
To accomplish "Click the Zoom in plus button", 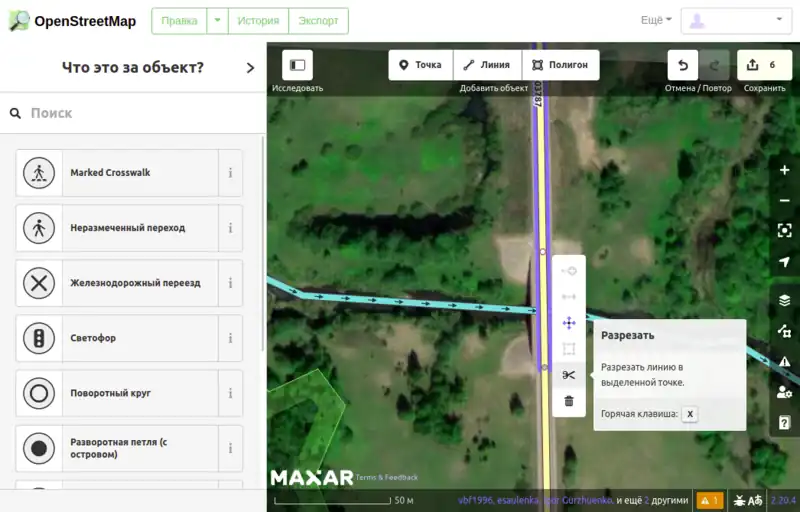I will [x=784, y=170].
